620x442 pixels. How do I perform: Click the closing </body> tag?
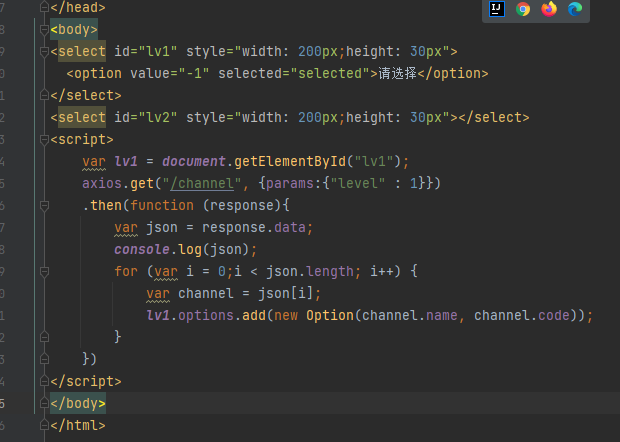77,403
